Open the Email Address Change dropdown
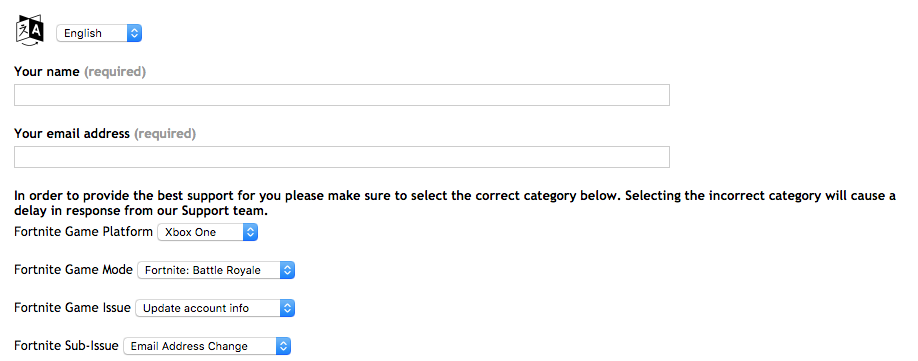 [x=207, y=346]
